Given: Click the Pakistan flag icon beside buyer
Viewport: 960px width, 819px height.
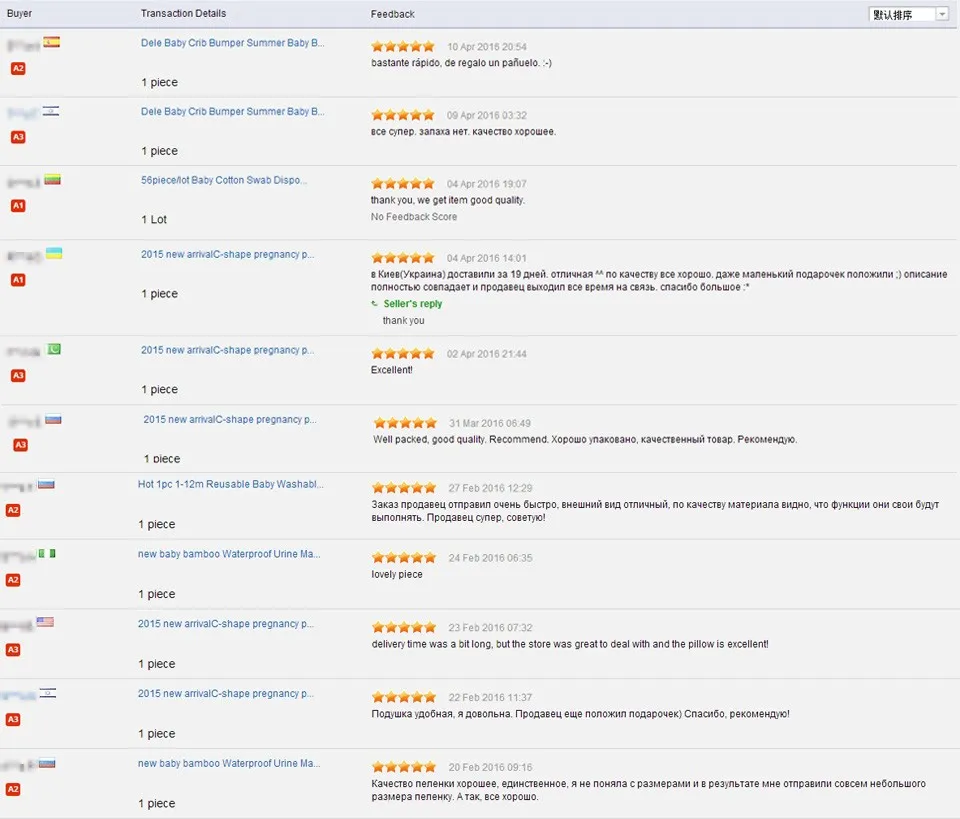Looking at the screenshot, I should click(x=54, y=349).
